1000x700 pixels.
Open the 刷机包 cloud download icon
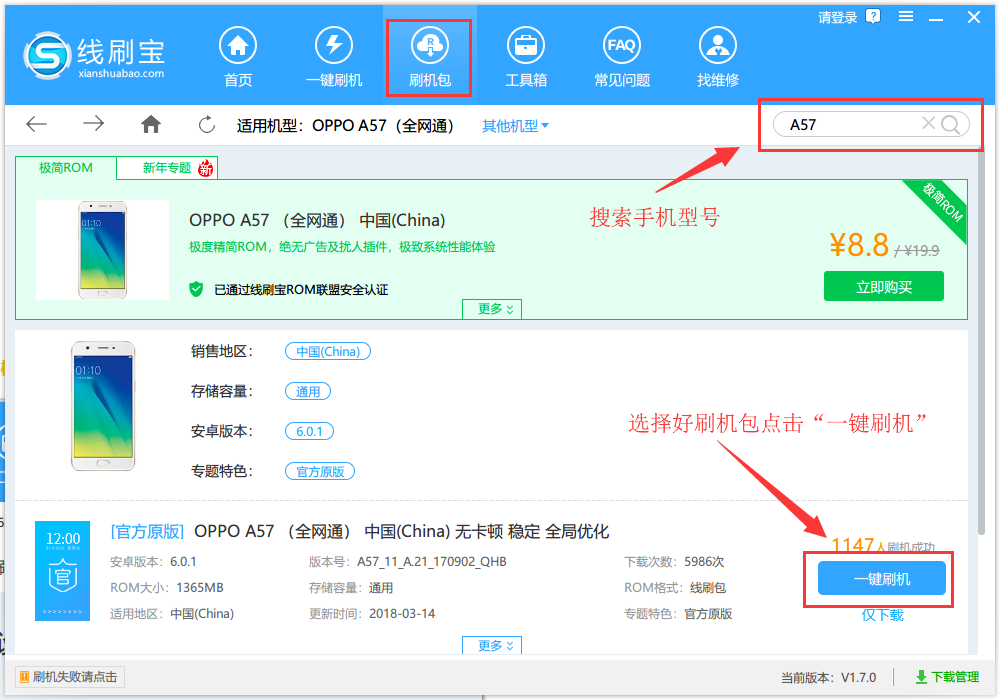[429, 43]
